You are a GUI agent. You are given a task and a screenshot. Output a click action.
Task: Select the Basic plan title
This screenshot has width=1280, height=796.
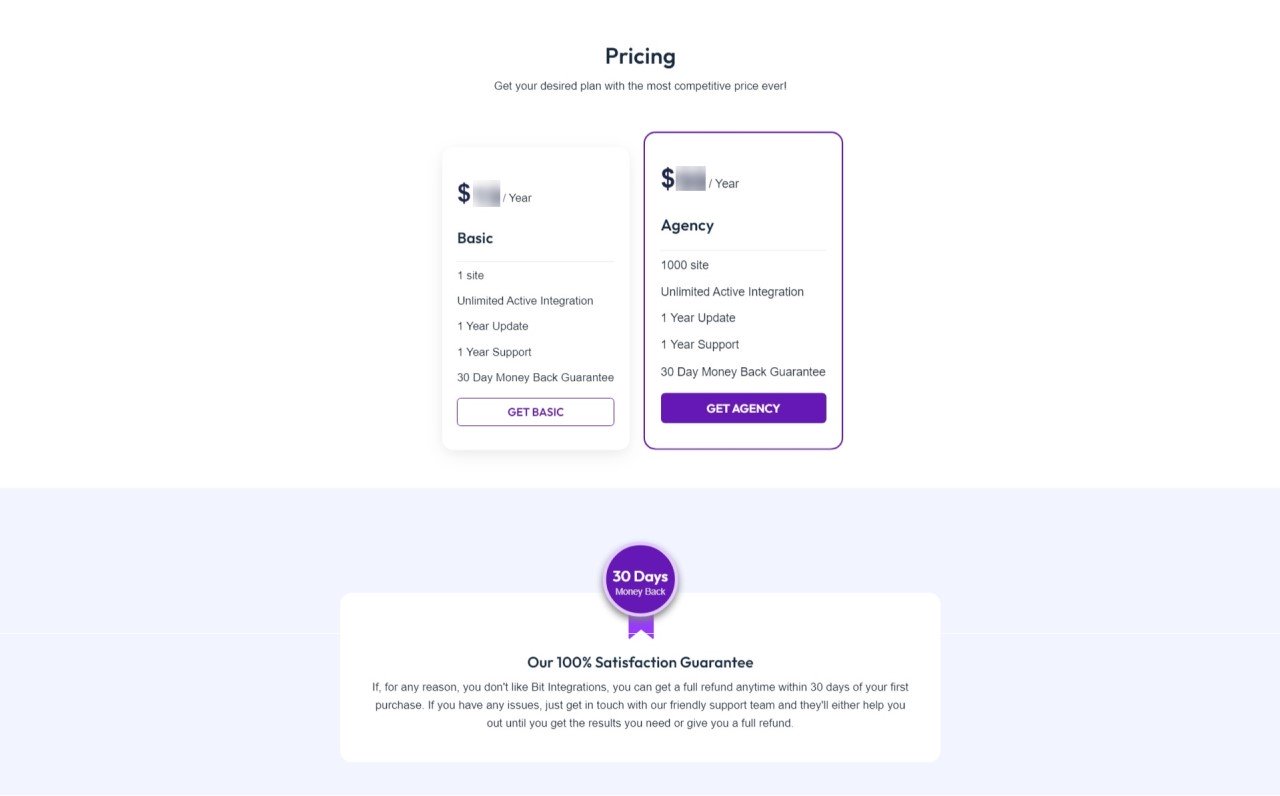pos(474,238)
